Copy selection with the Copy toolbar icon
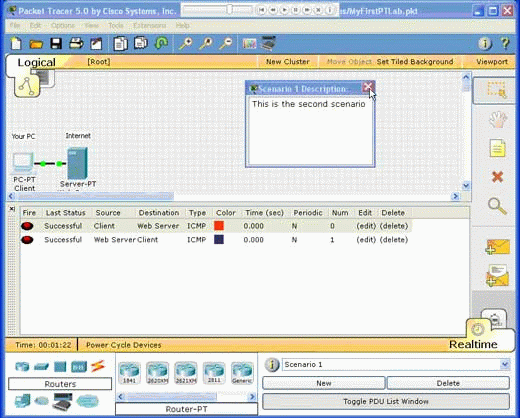The width and height of the screenshot is (520, 418). click(x=120, y=44)
